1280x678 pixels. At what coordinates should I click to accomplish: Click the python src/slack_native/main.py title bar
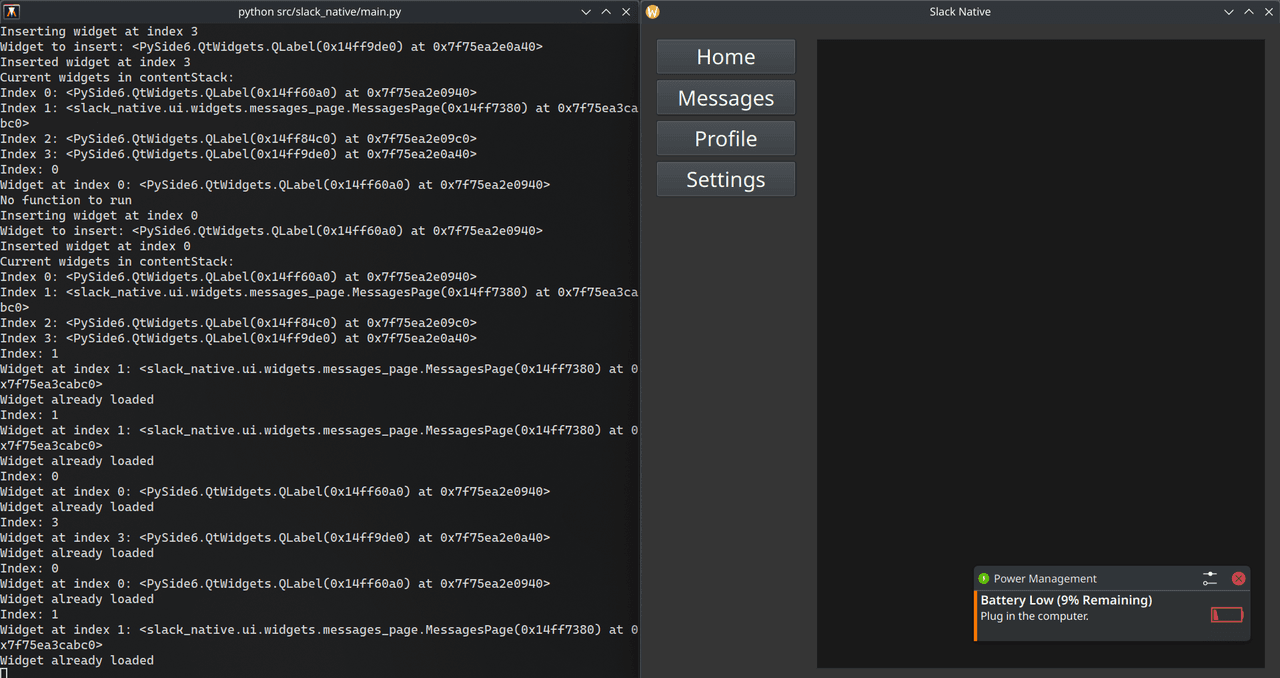(319, 12)
